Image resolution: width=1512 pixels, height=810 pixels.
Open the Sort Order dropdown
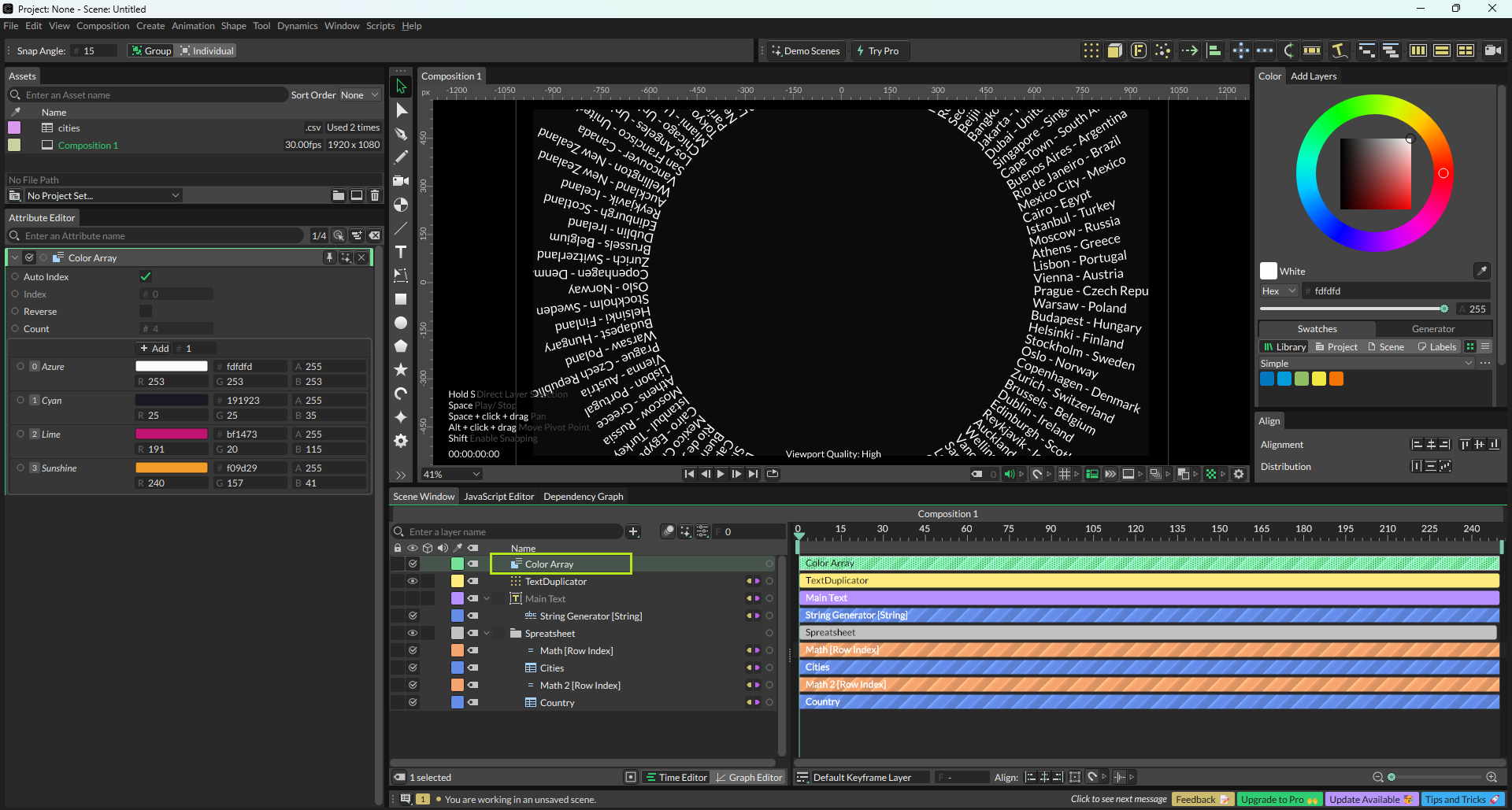[359, 95]
